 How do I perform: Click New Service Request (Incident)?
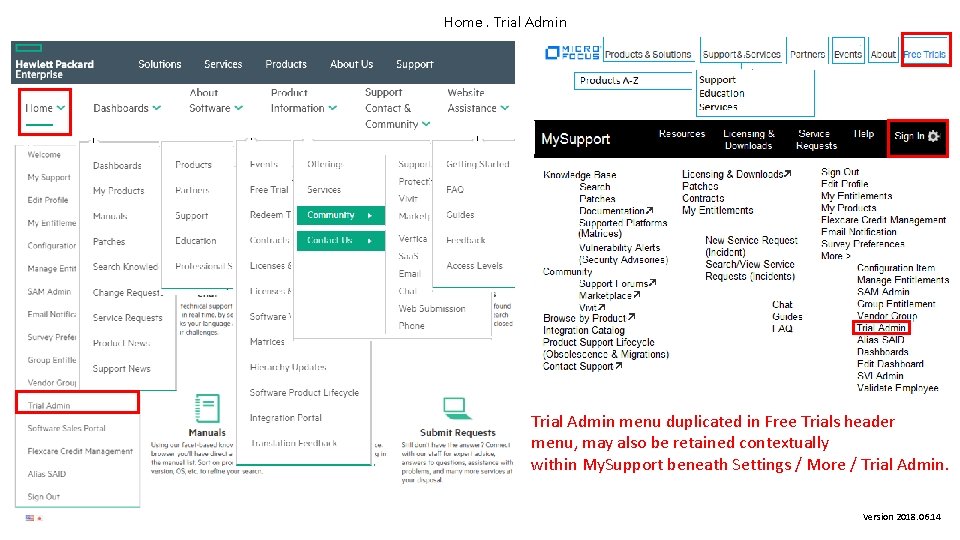tap(751, 246)
